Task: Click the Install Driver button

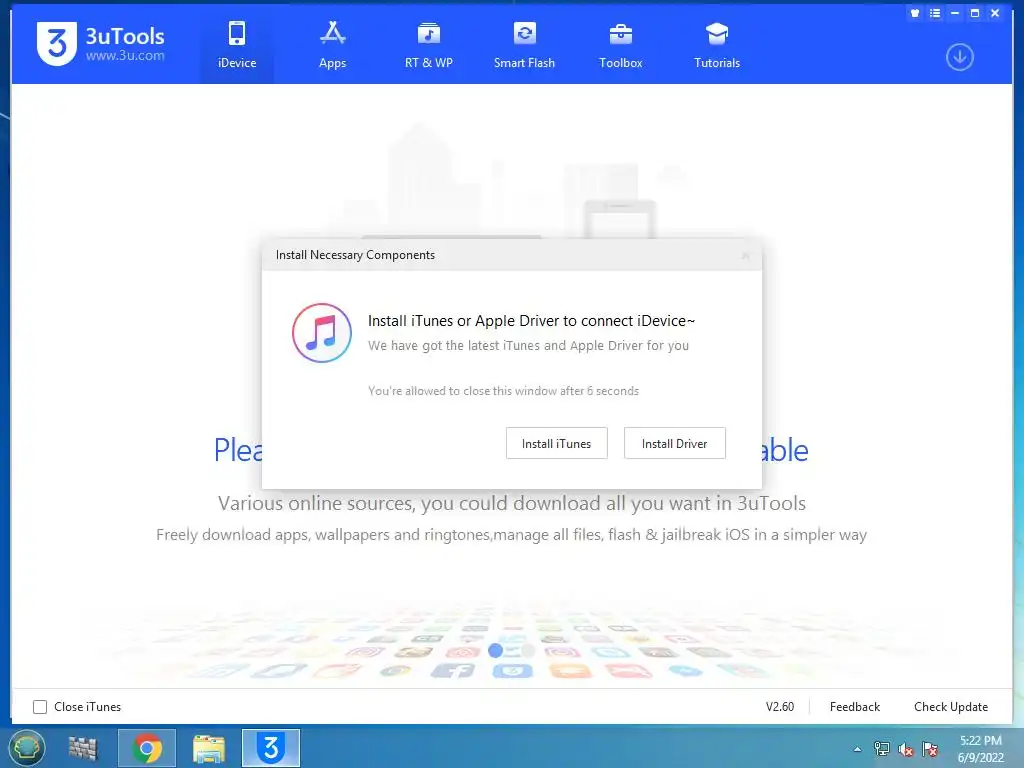Action: coord(675,443)
